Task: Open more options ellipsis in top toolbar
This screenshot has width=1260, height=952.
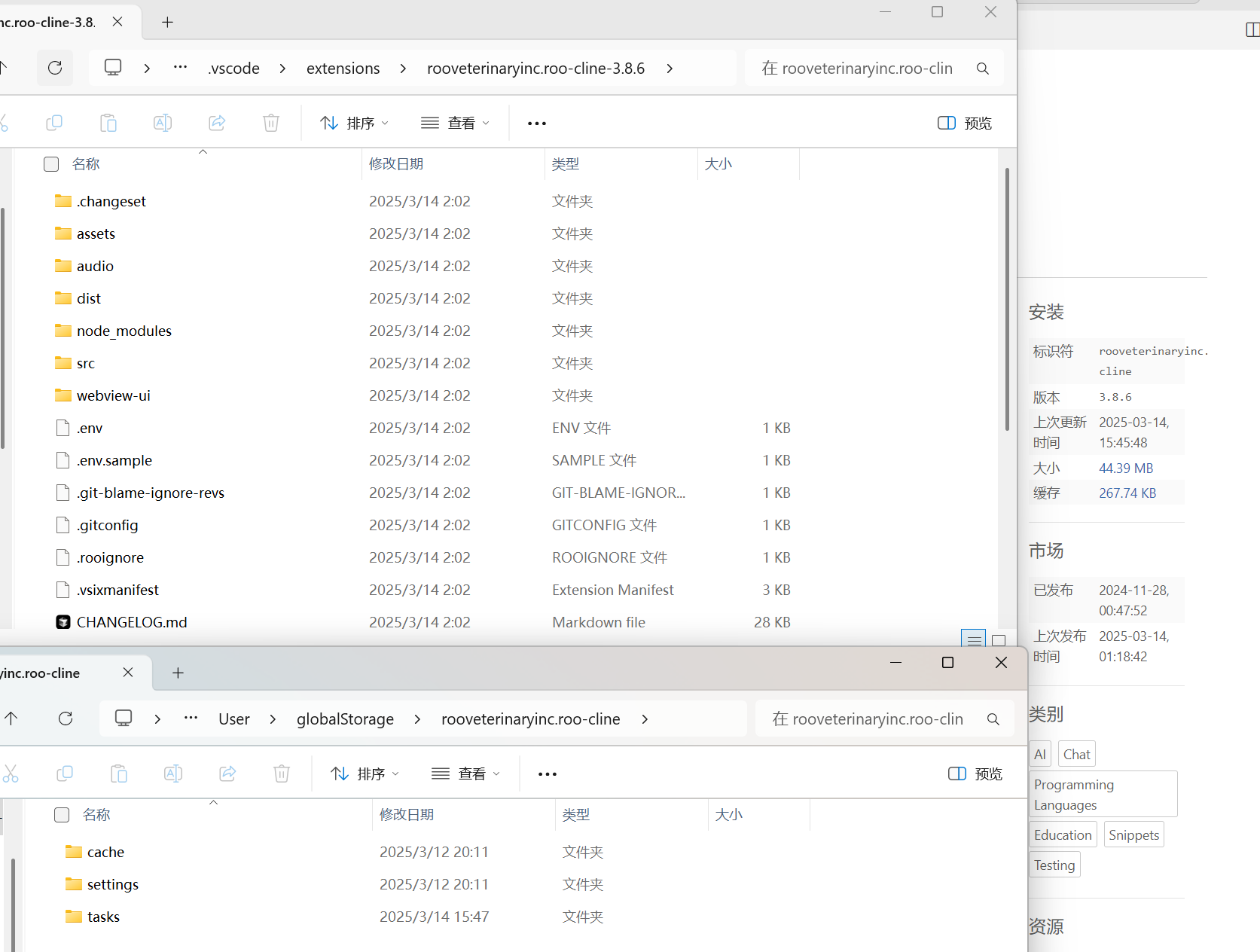Action: [x=537, y=124]
